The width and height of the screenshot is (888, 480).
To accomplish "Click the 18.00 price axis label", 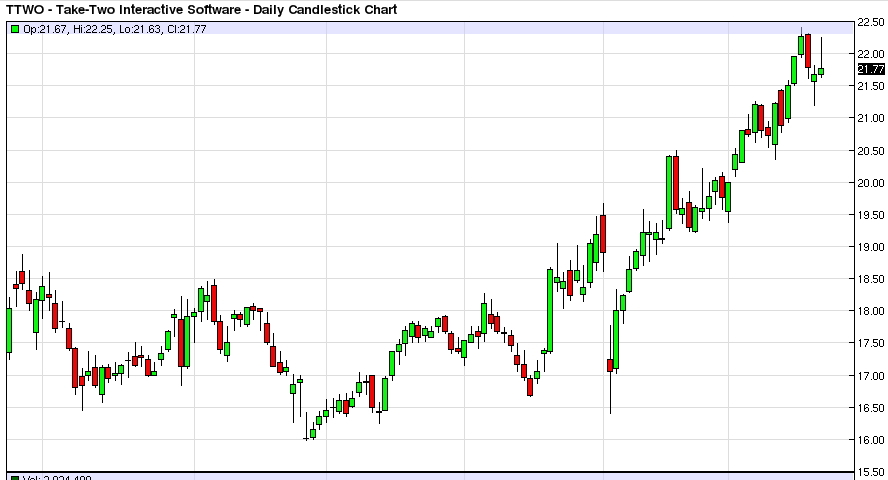I will (871, 311).
